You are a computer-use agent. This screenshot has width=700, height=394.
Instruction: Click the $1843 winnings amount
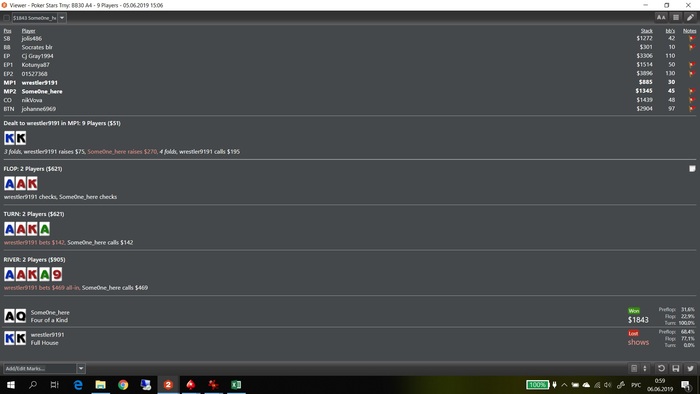638,319
